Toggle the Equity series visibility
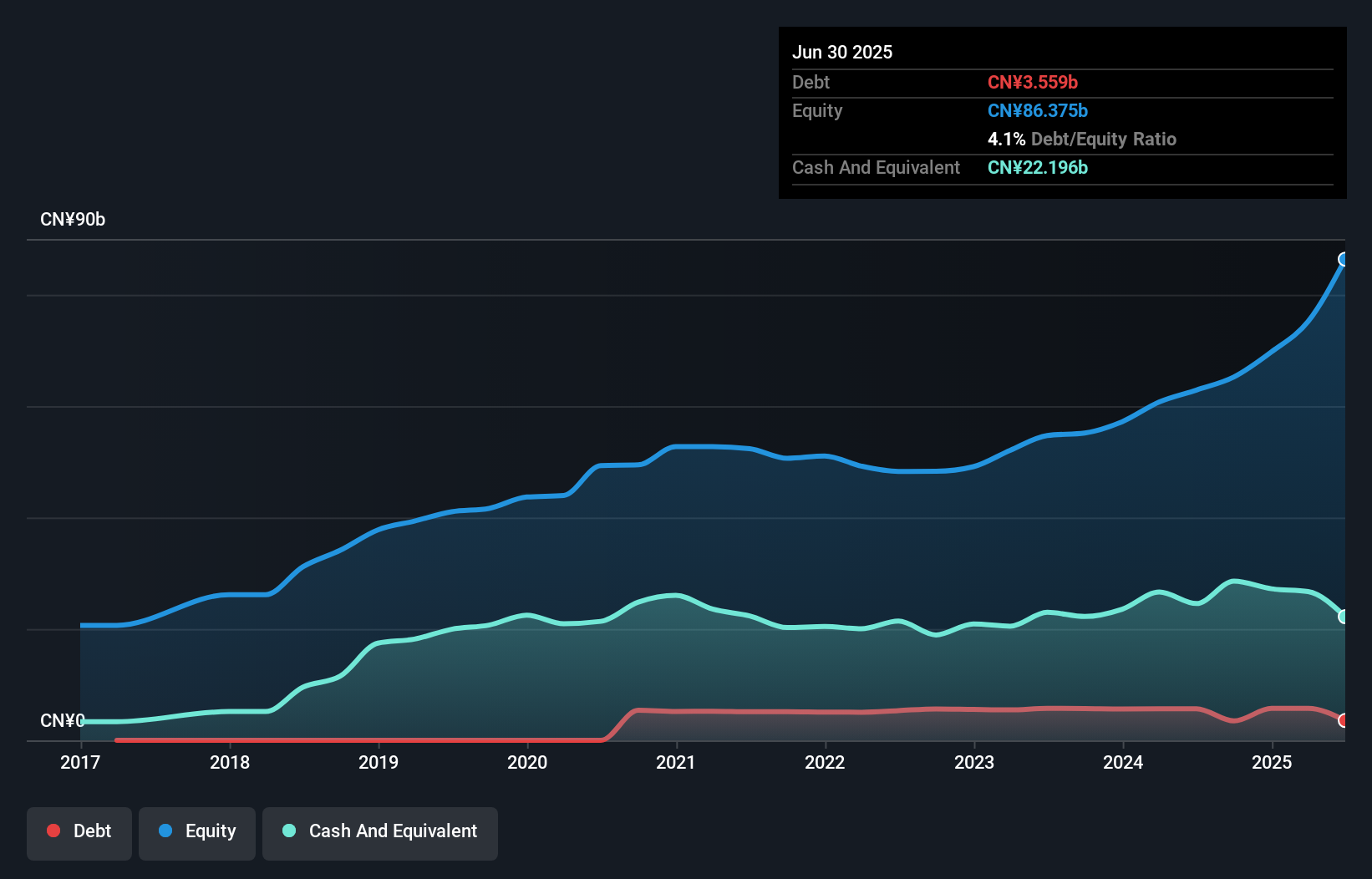 click(x=196, y=831)
